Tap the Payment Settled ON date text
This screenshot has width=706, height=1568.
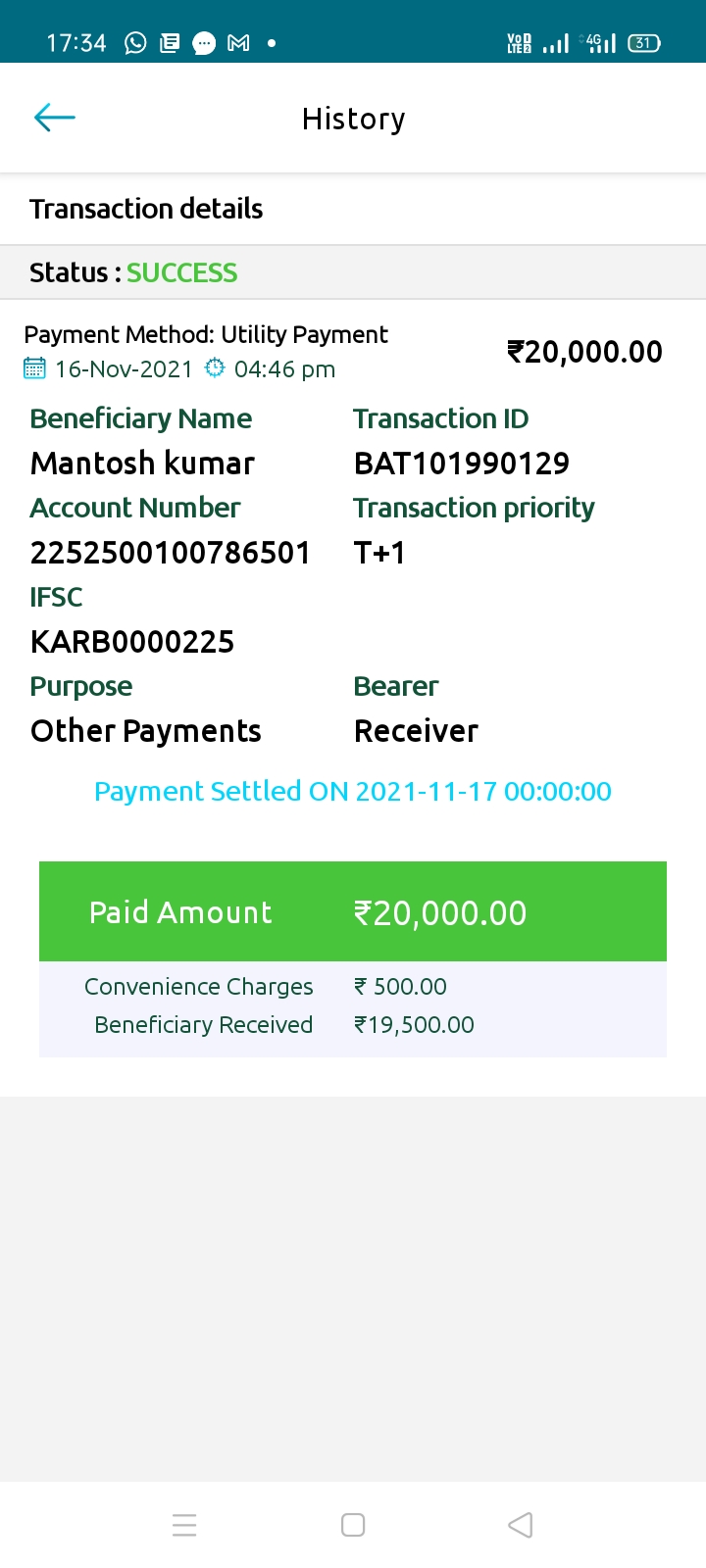(x=353, y=792)
